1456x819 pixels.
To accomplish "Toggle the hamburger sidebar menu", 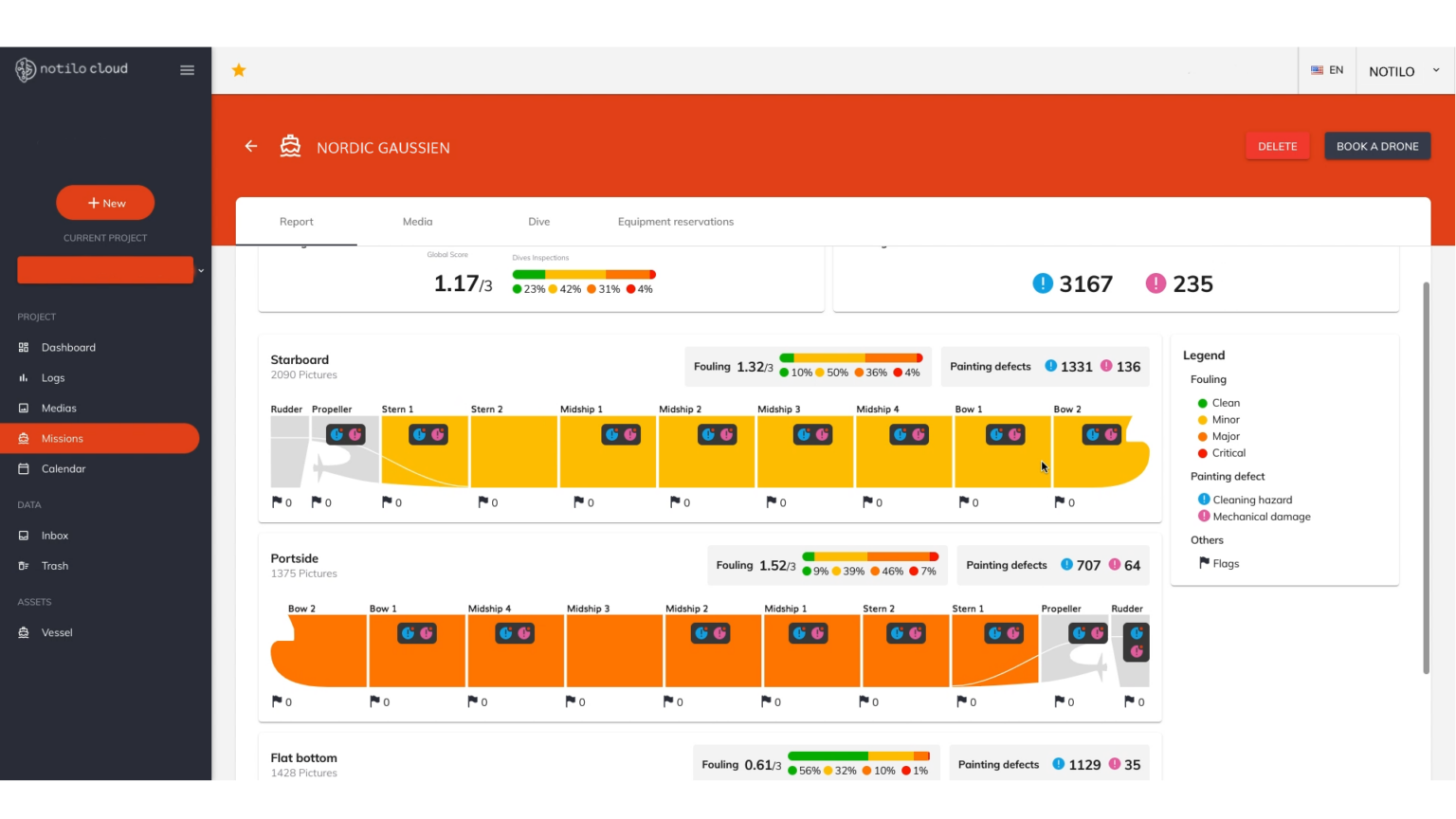I will tap(187, 70).
